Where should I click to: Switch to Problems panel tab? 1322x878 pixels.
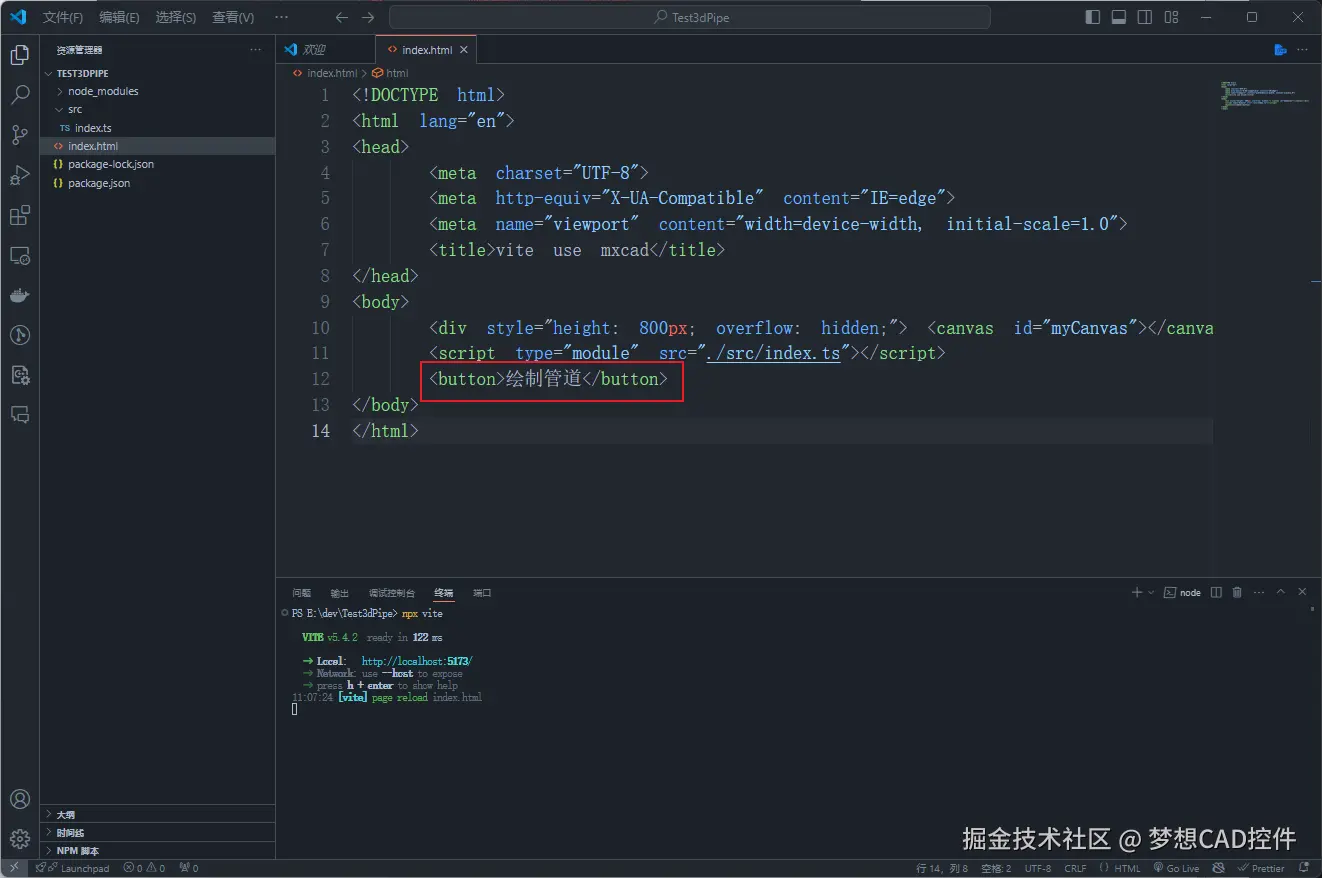(301, 592)
